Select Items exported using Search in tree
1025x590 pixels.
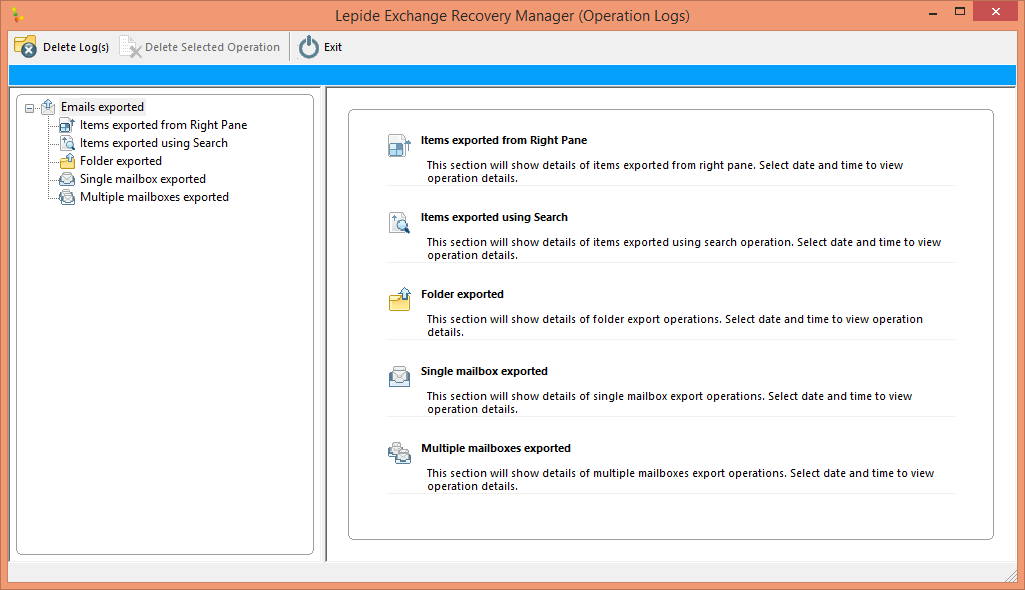point(153,143)
